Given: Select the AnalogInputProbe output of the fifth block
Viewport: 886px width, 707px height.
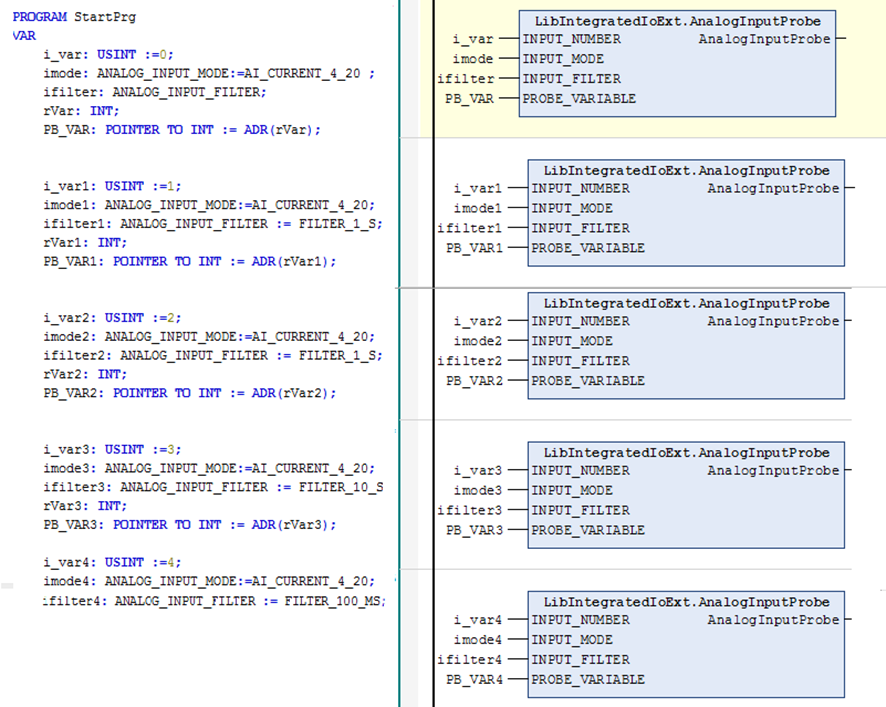Looking at the screenshot, I should (773, 620).
